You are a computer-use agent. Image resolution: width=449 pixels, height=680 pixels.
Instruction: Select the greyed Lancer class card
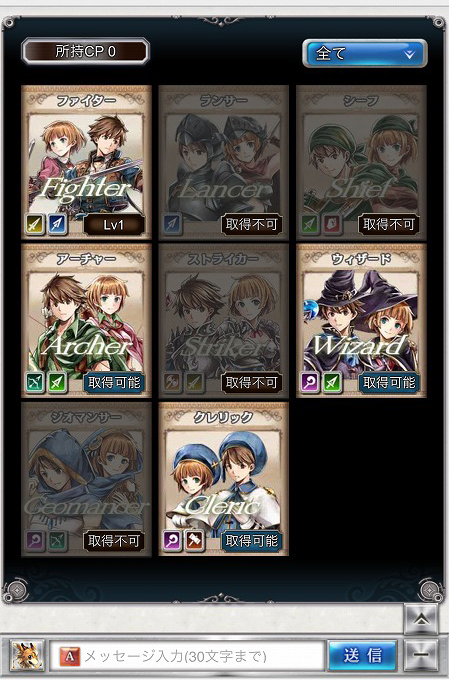223,163
